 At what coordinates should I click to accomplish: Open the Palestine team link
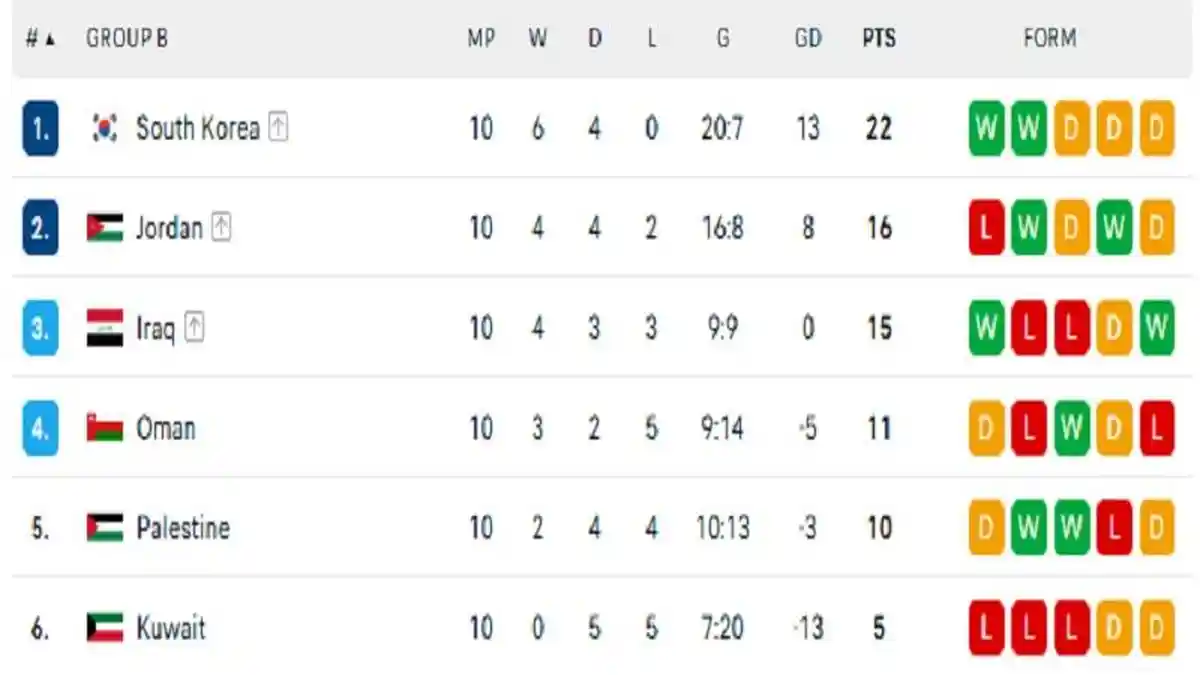[183, 528]
